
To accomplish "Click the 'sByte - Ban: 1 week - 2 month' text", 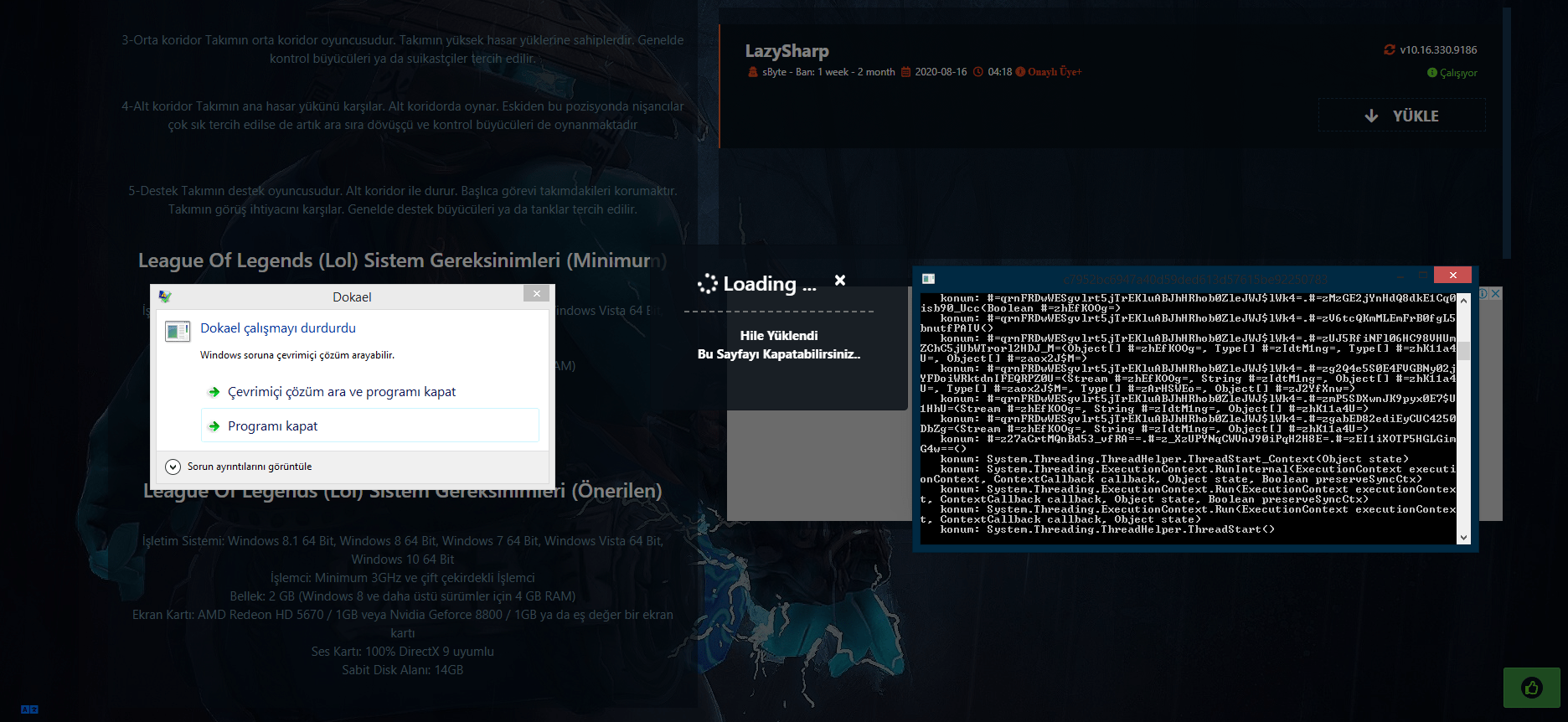I will (x=828, y=72).
